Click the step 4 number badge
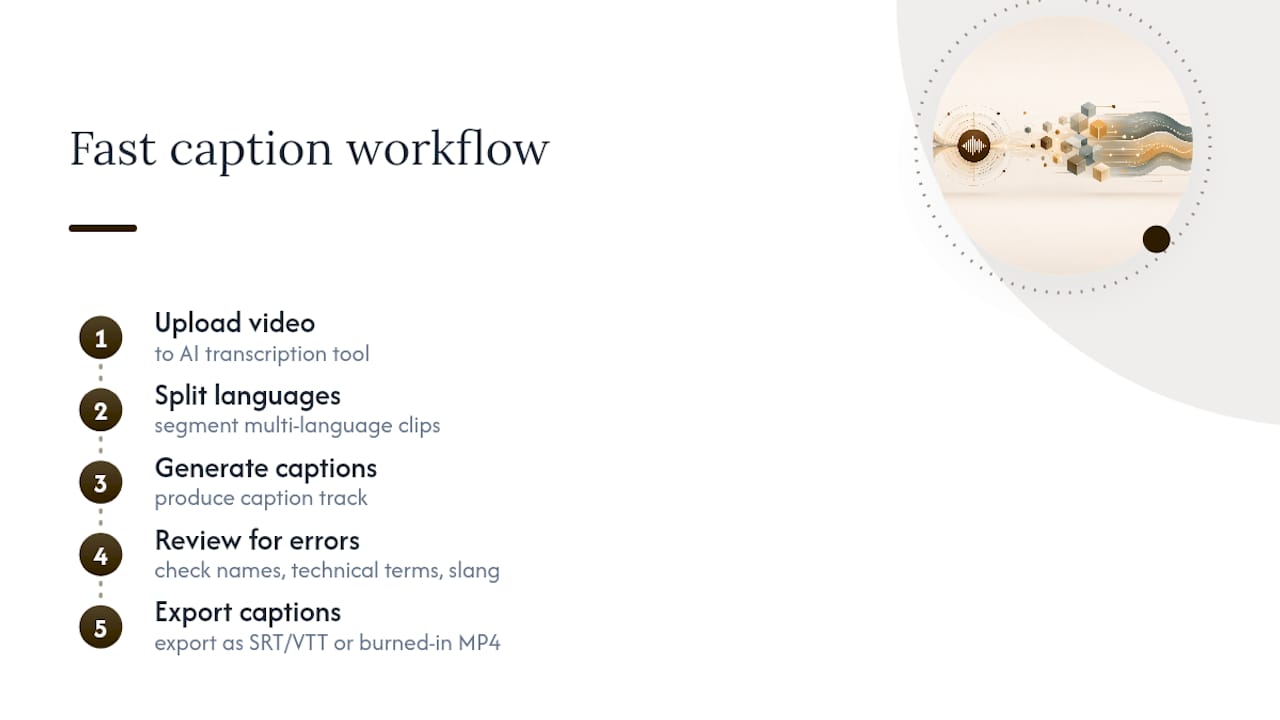Screen dimensions: 1280x720 (x=100, y=555)
